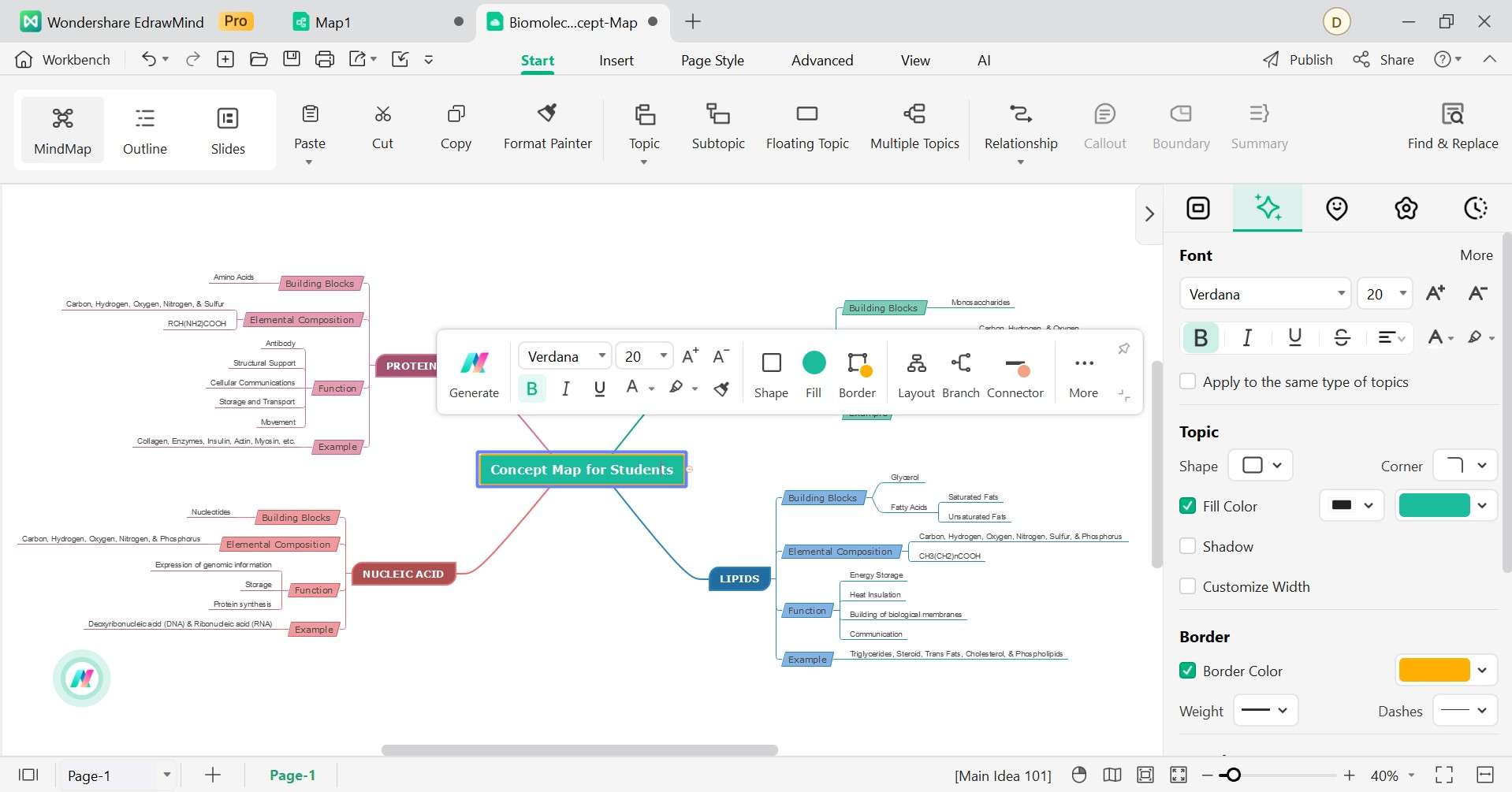
Task: Open folder icon in quick toolbar
Action: click(259, 59)
